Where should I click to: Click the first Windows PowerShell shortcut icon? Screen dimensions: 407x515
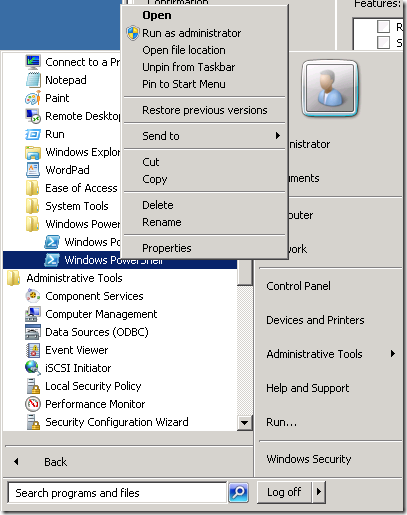click(52, 242)
